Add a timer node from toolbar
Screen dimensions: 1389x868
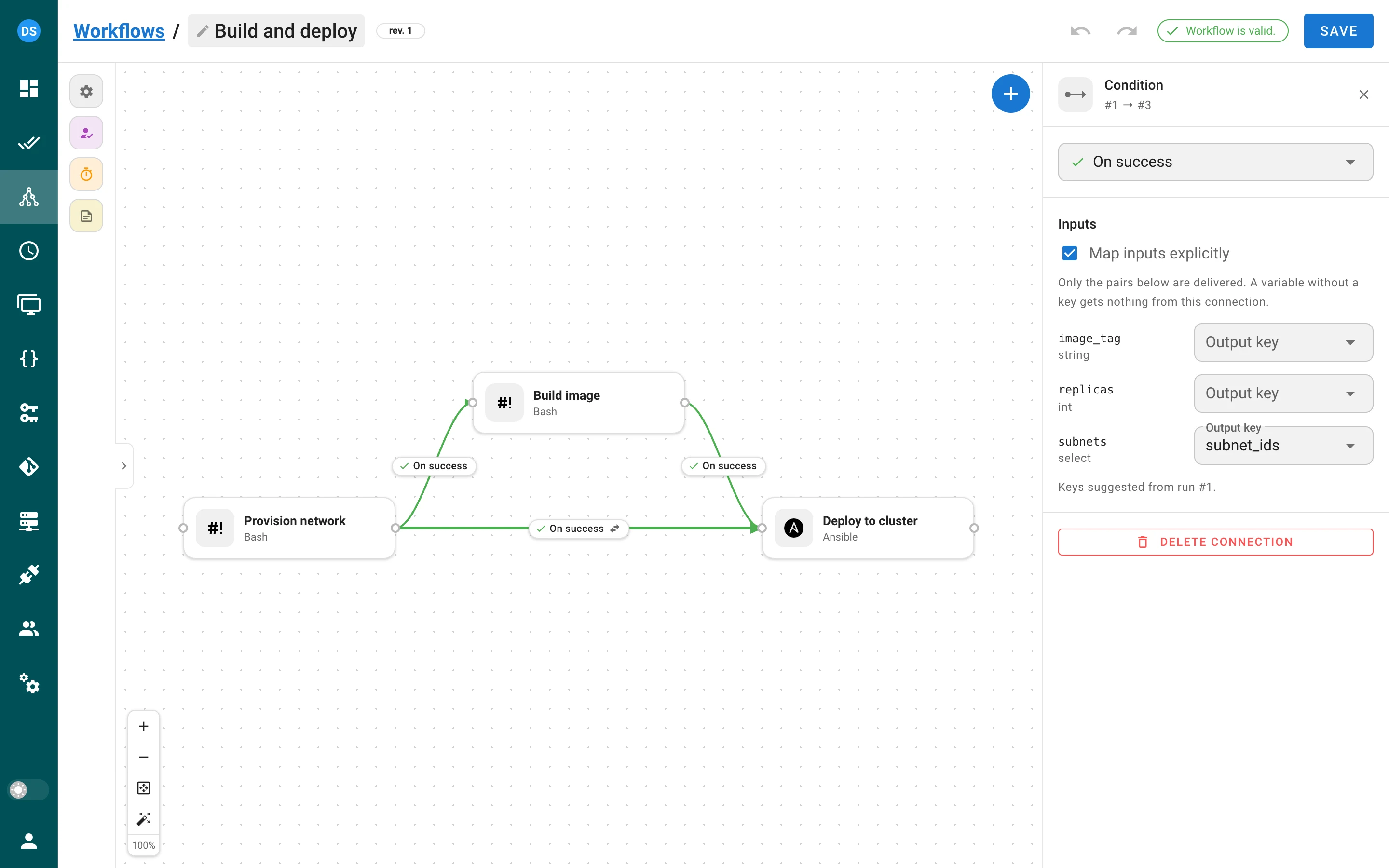(x=86, y=174)
